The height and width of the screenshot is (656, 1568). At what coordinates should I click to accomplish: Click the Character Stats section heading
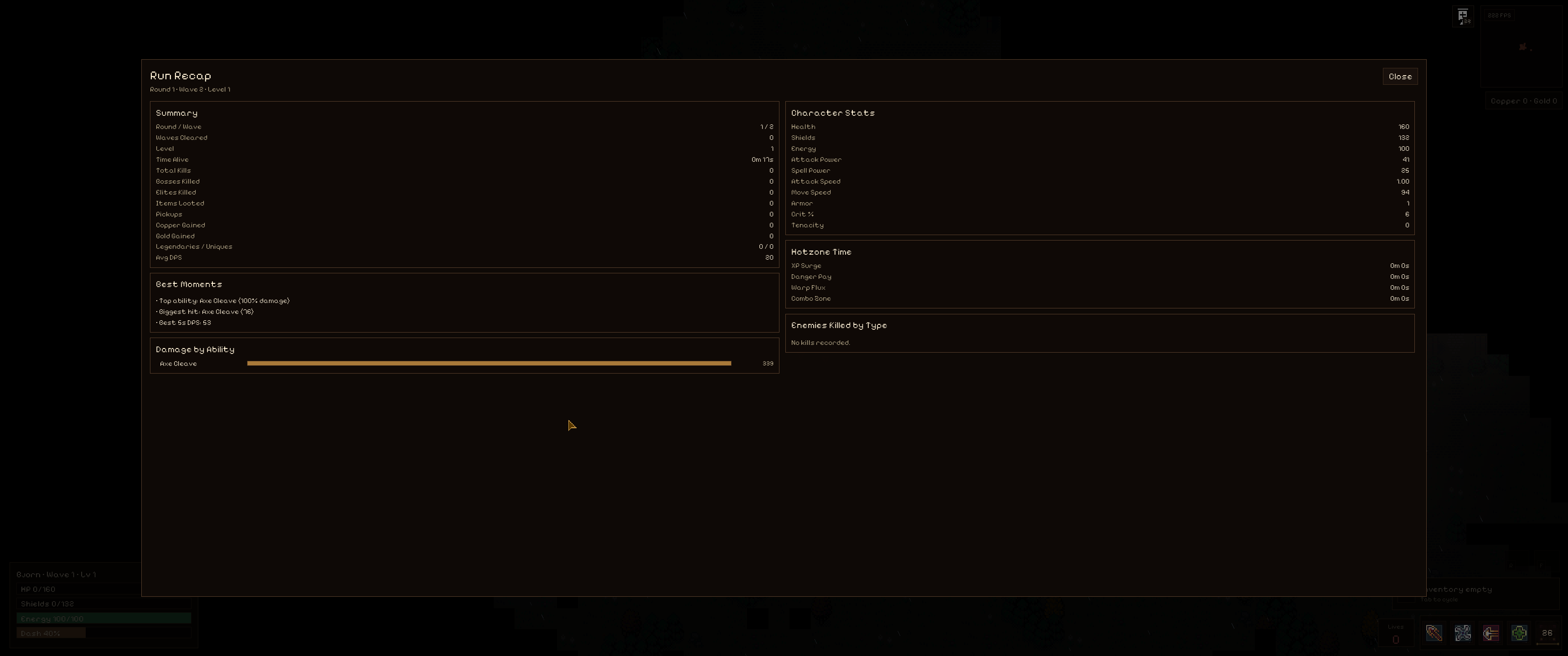(832, 113)
